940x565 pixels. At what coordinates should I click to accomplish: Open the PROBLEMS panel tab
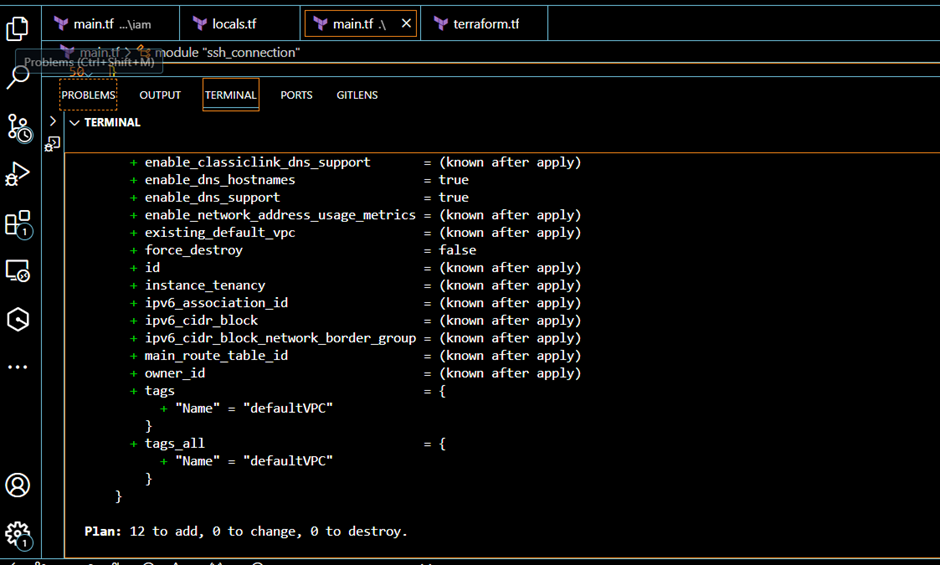click(88, 95)
